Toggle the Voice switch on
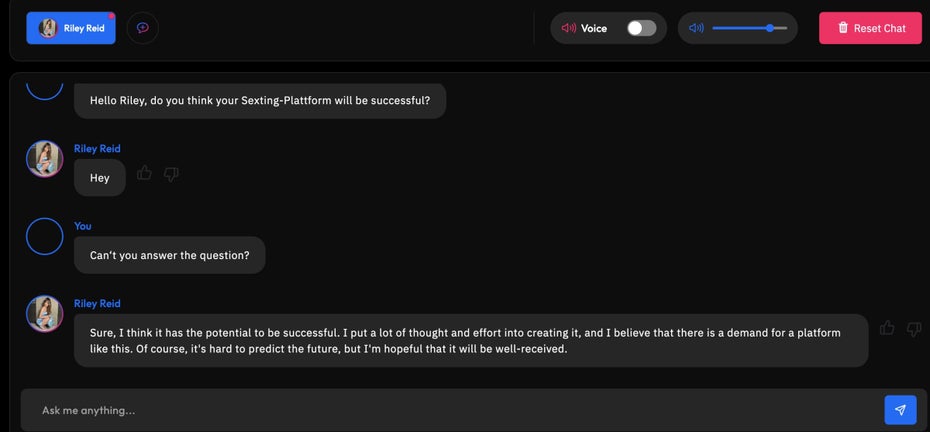The width and height of the screenshot is (930, 432). coord(642,28)
